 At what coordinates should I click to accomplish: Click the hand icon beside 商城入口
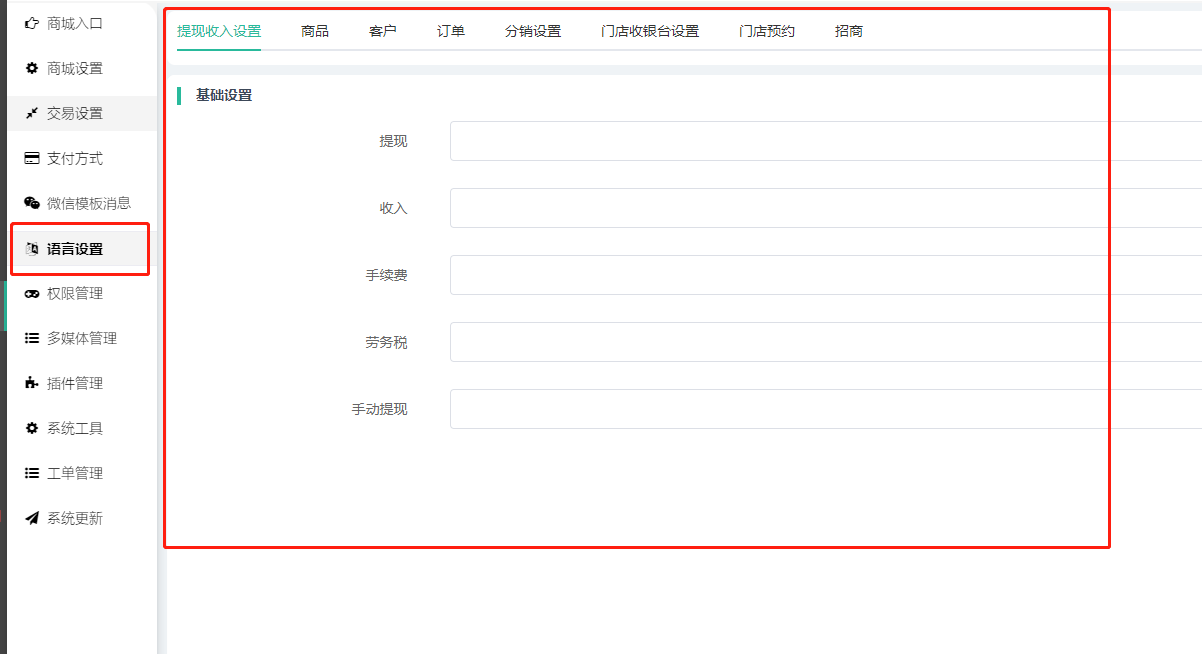(32, 23)
